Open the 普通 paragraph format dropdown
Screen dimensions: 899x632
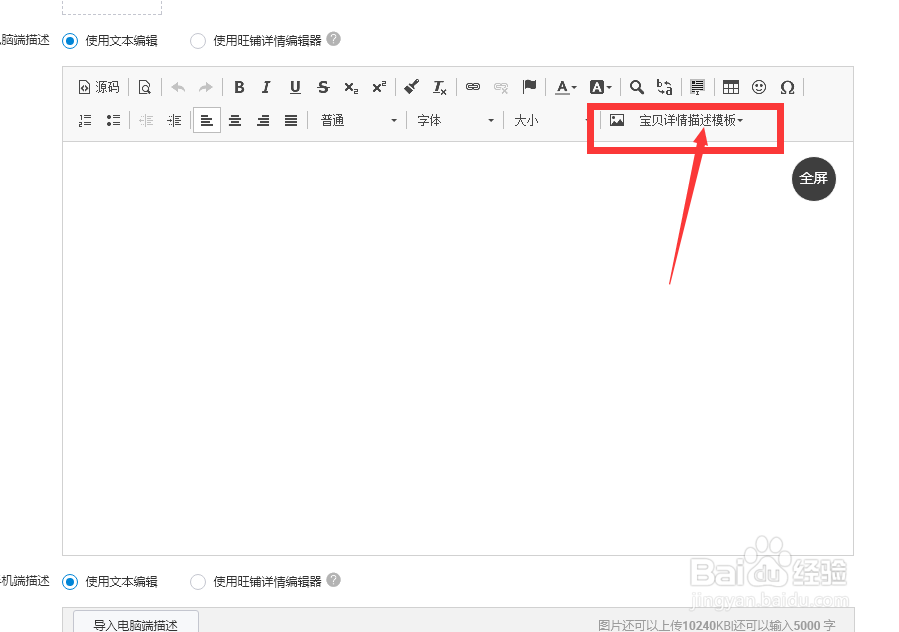coord(358,120)
